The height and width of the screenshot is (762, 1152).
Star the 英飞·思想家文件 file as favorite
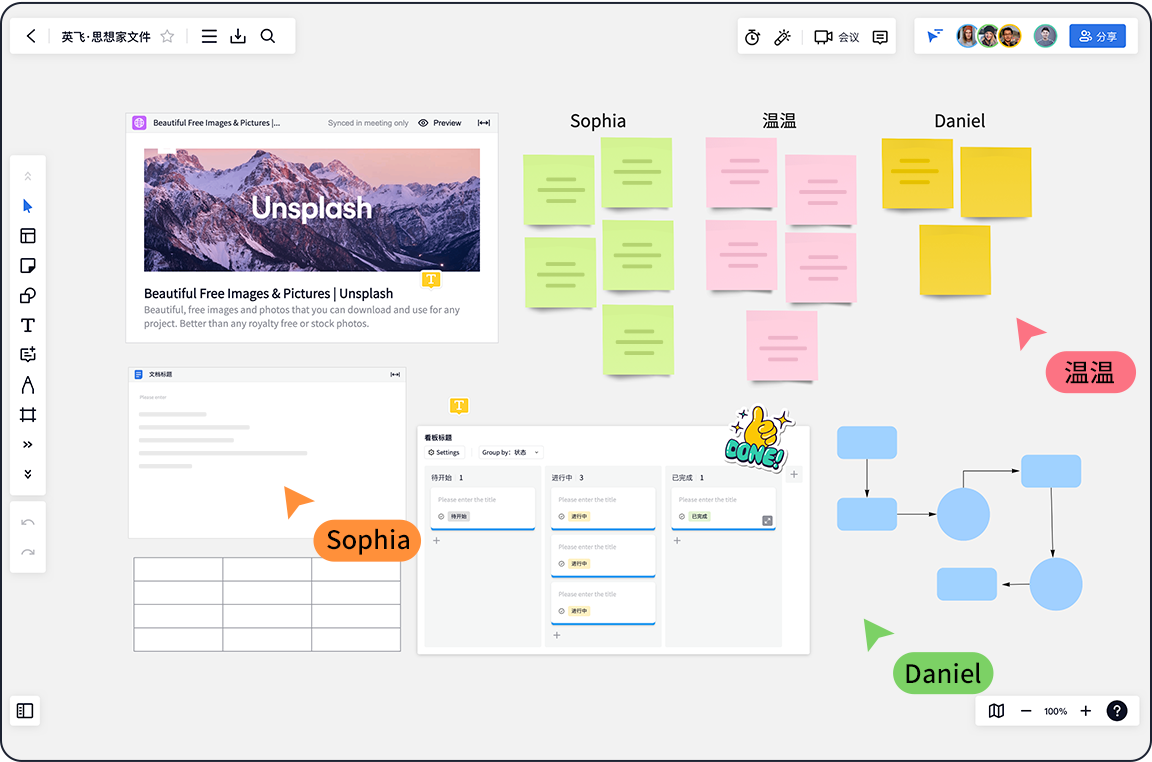coord(168,36)
